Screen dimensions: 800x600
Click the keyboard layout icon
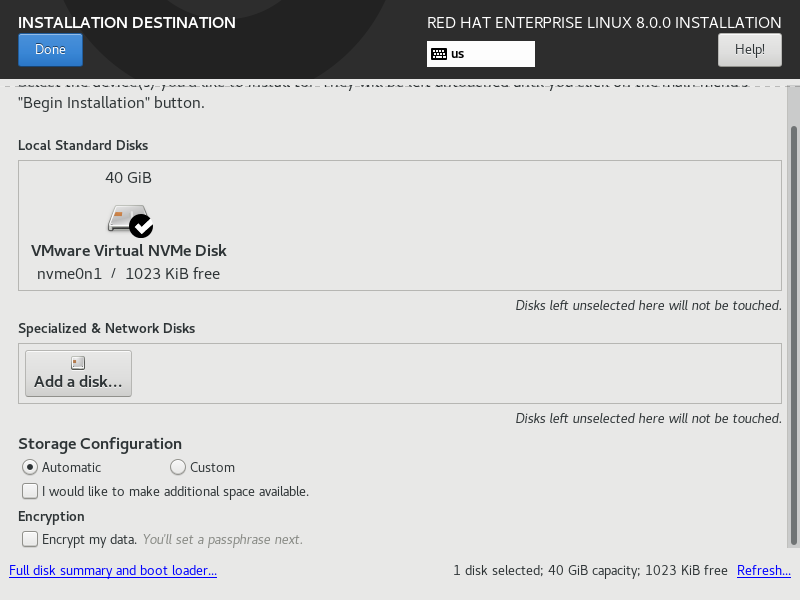pyautogui.click(x=439, y=54)
